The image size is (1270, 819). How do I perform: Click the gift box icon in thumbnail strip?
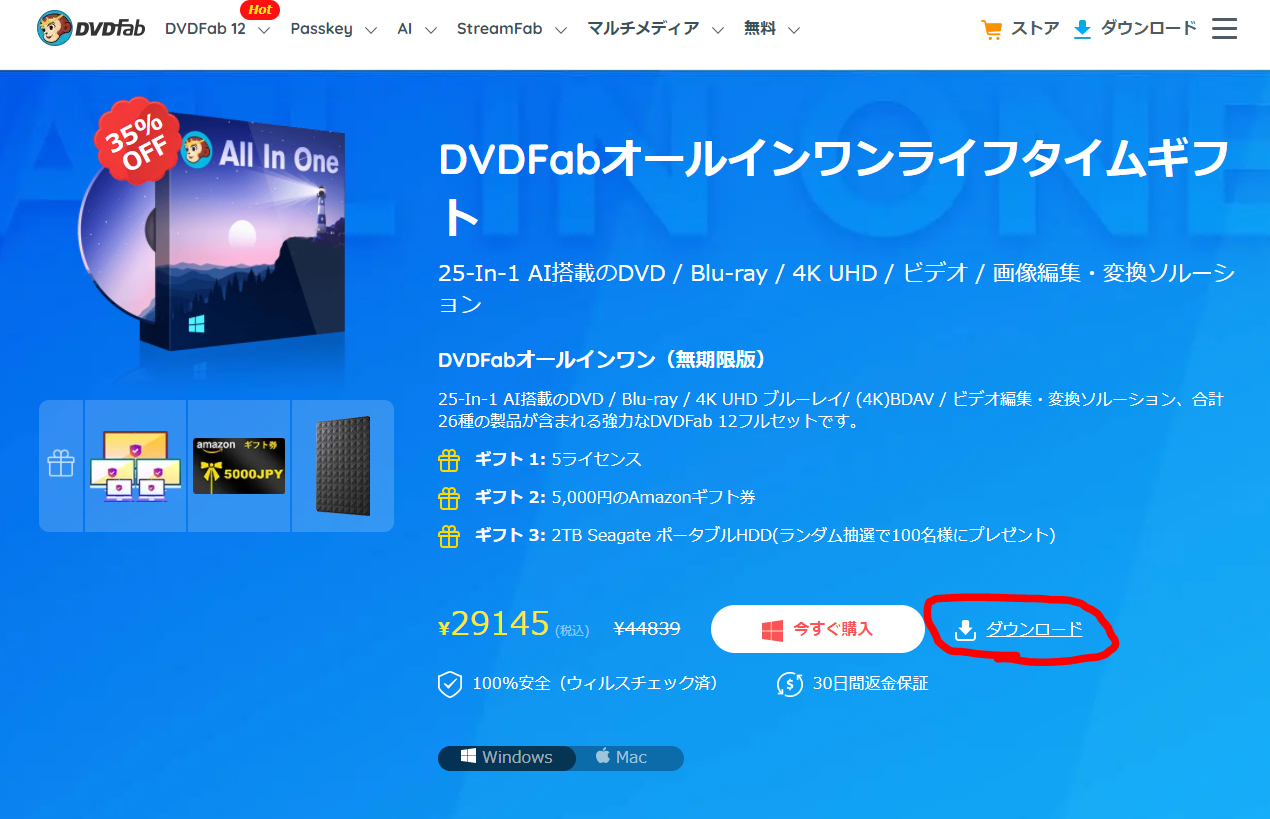click(61, 464)
